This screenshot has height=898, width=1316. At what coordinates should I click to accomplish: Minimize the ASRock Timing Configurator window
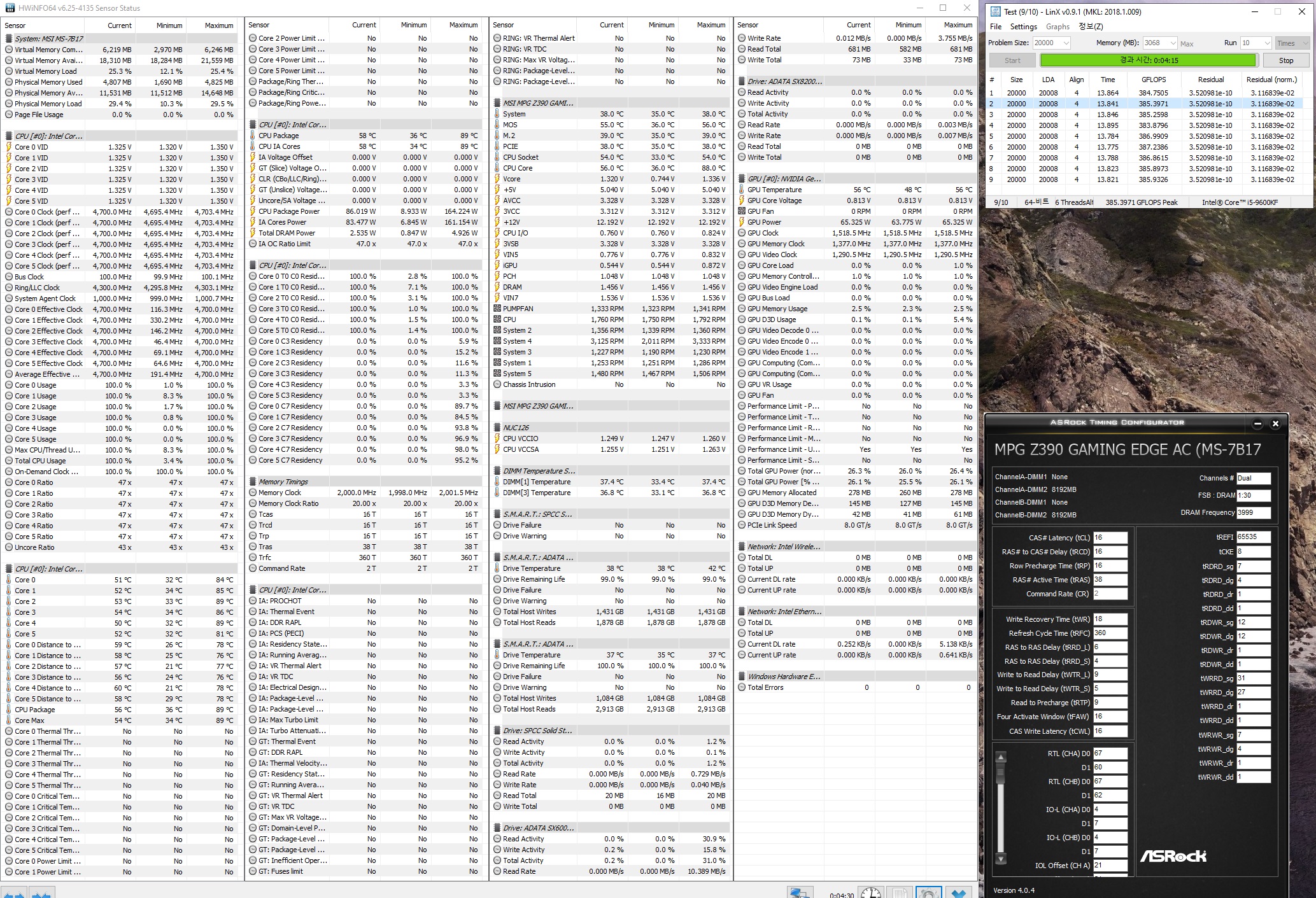click(x=1257, y=424)
